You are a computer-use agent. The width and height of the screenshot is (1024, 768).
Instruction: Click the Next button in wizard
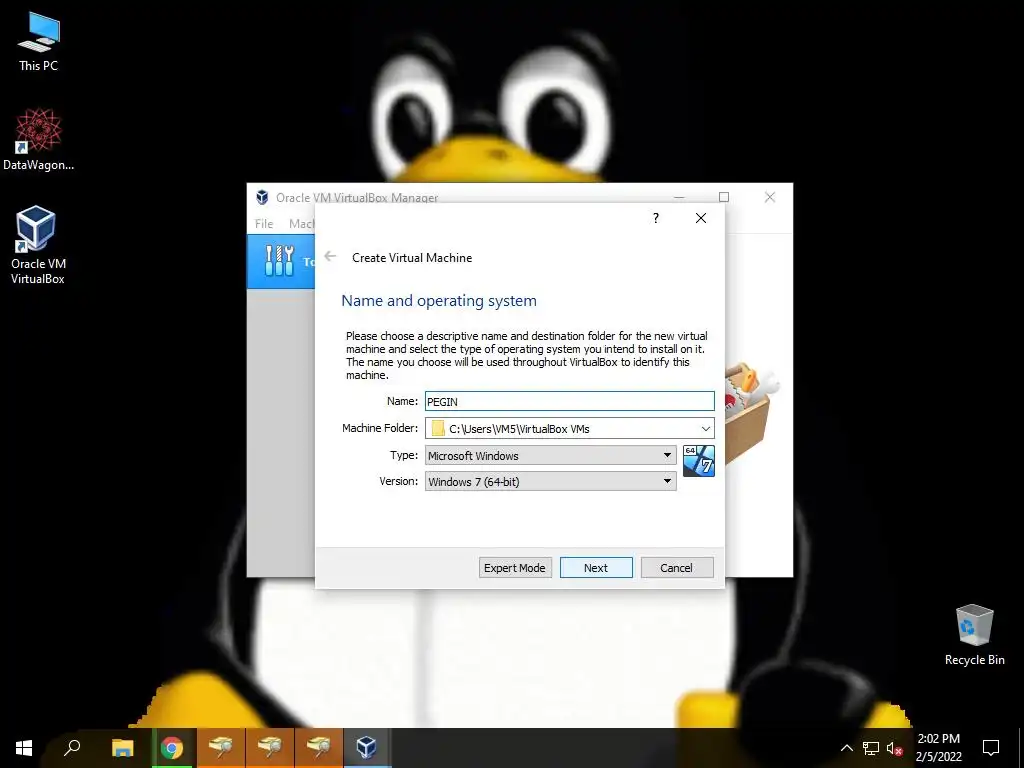(596, 568)
